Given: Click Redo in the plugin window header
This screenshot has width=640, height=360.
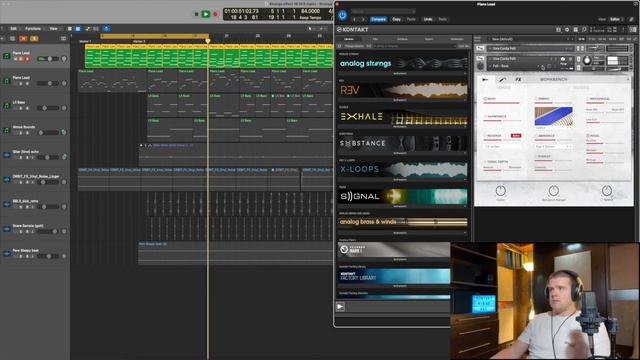Looking at the screenshot, I should point(442,19).
